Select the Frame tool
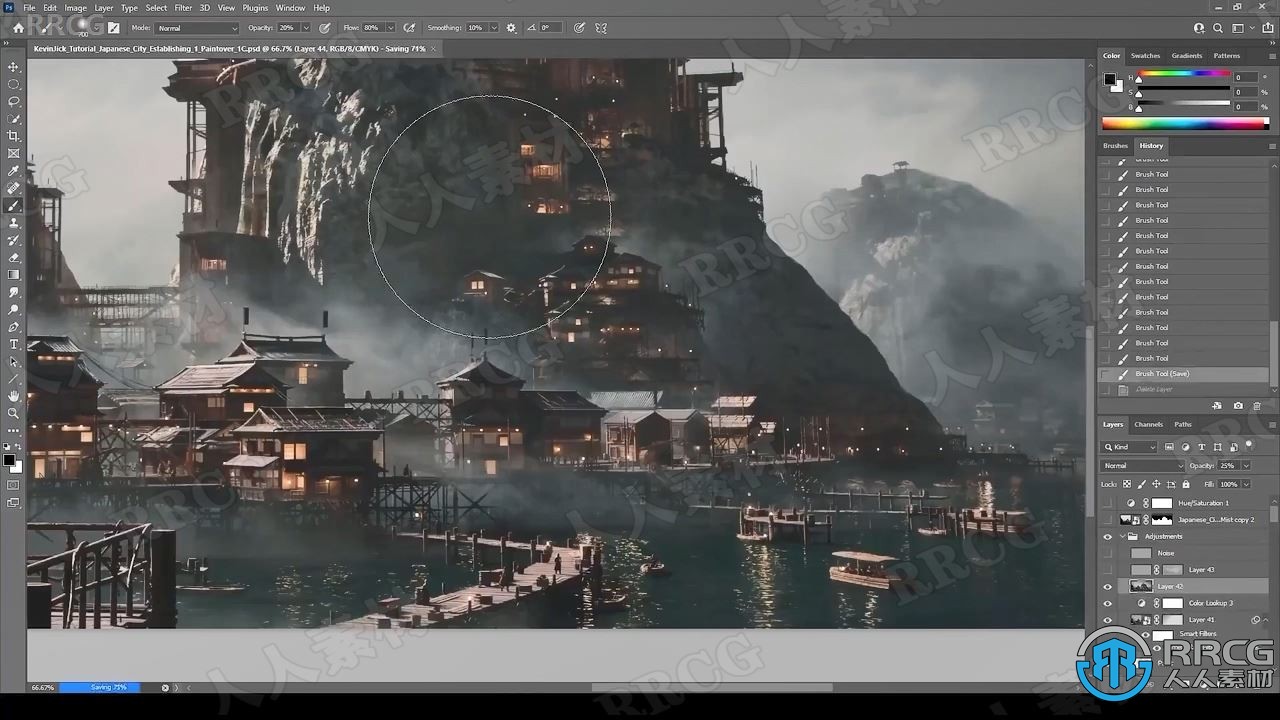This screenshot has width=1280, height=720. point(13,154)
